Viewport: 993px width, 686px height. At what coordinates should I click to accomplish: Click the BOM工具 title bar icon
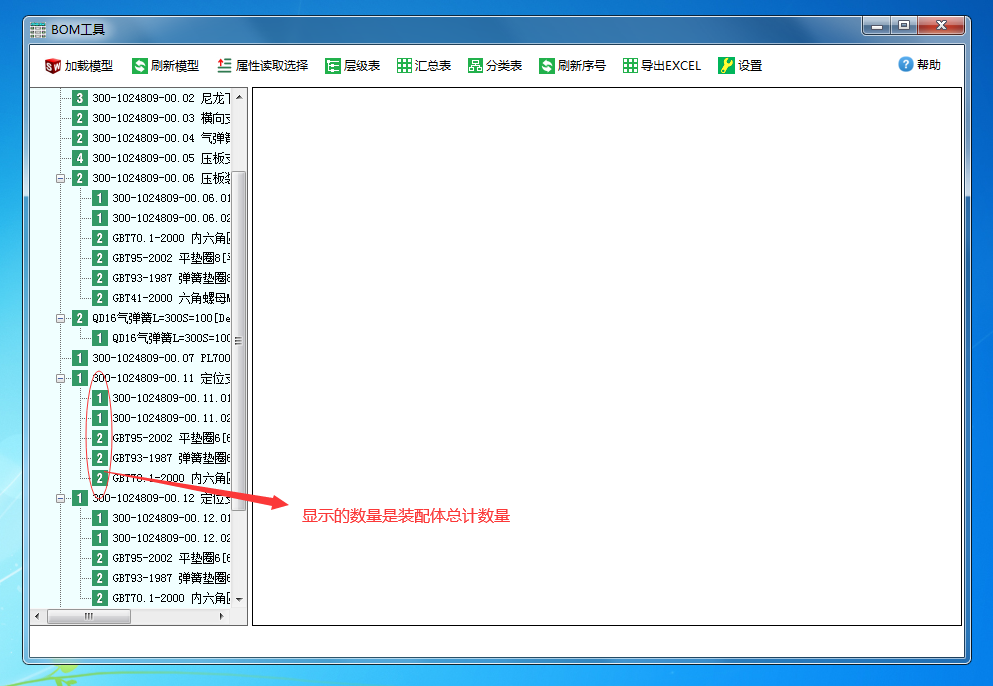38,29
